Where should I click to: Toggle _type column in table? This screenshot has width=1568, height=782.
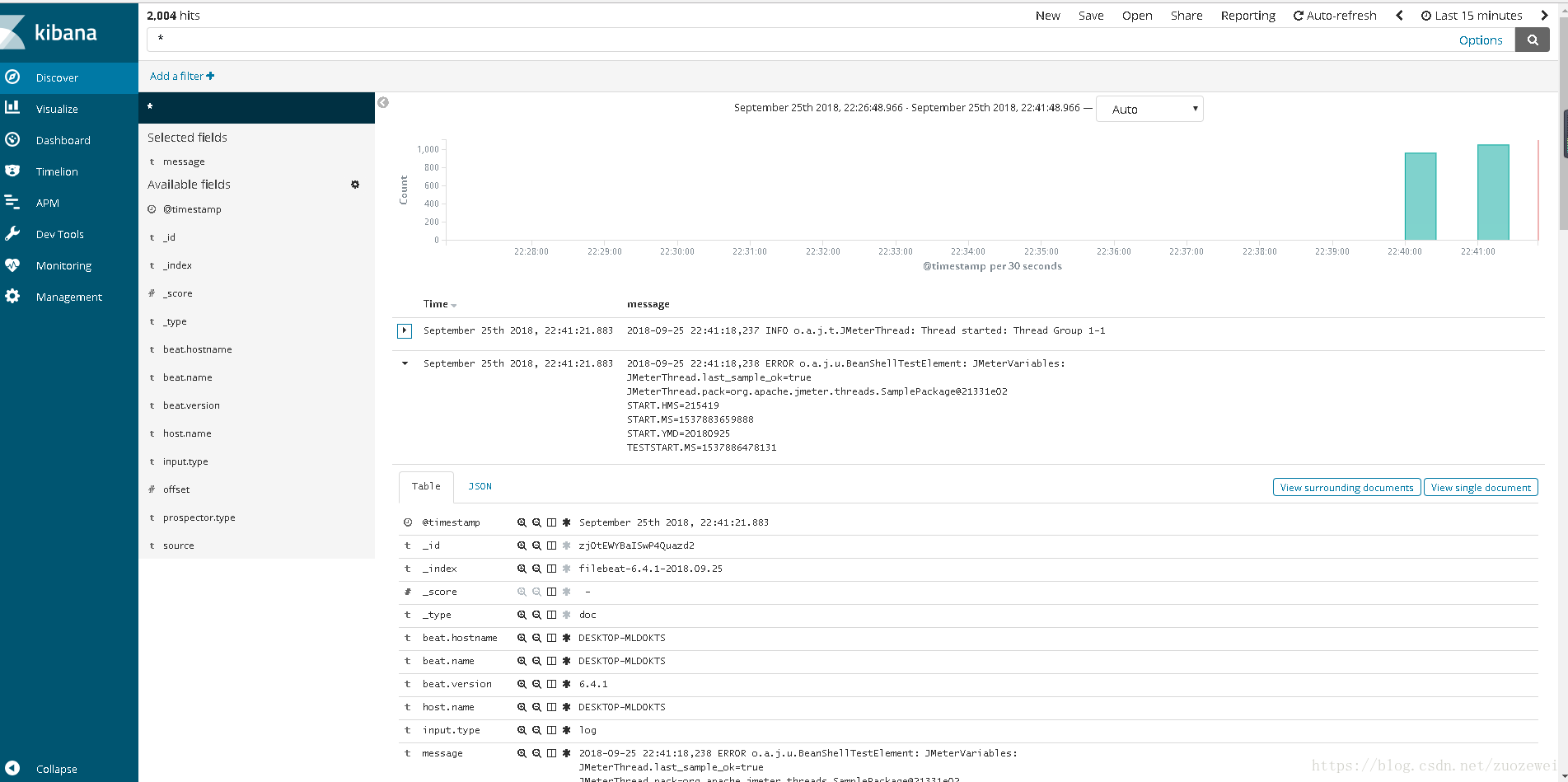click(x=552, y=615)
